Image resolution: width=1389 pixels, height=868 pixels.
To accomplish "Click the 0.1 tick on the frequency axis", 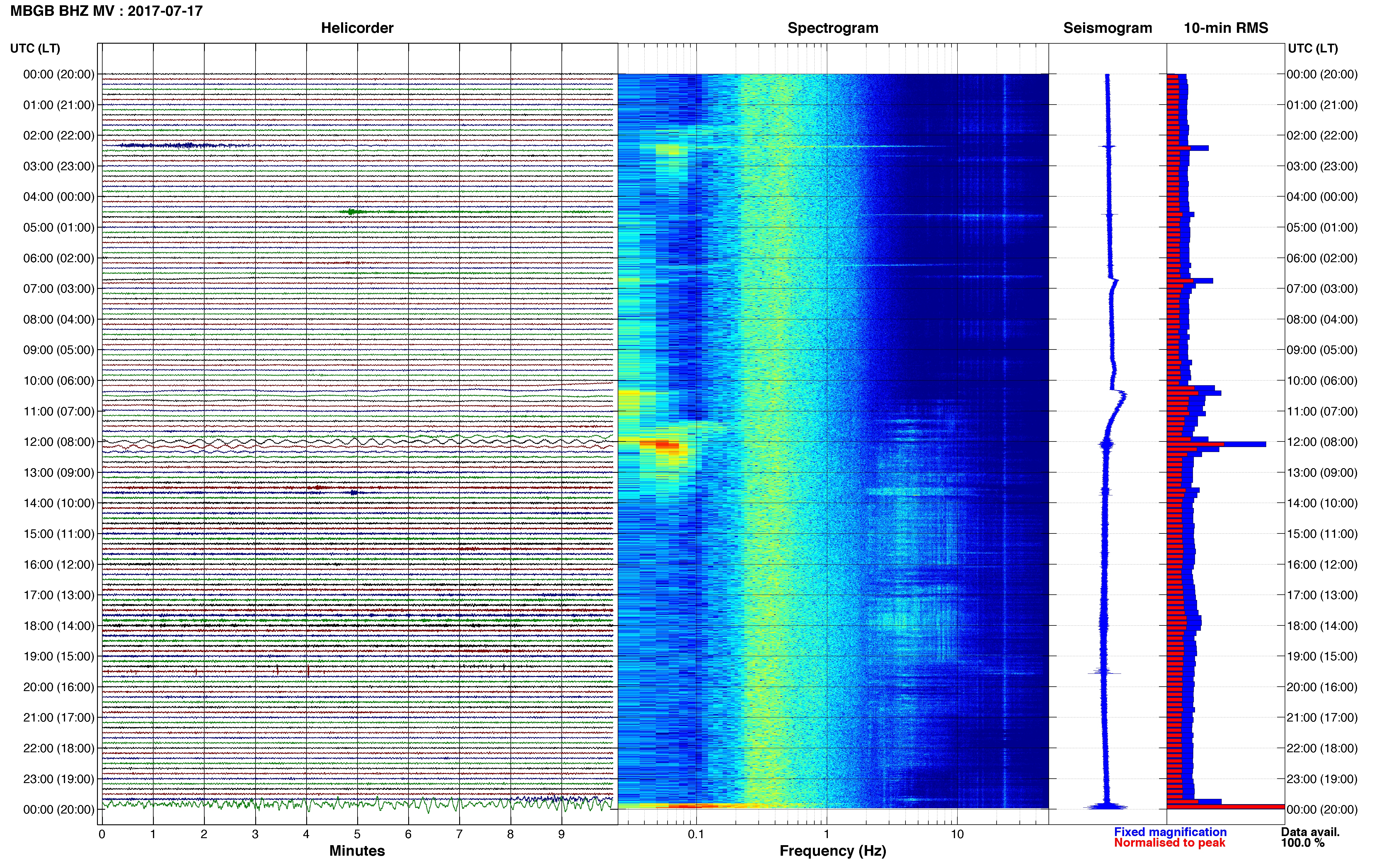I will (x=696, y=834).
